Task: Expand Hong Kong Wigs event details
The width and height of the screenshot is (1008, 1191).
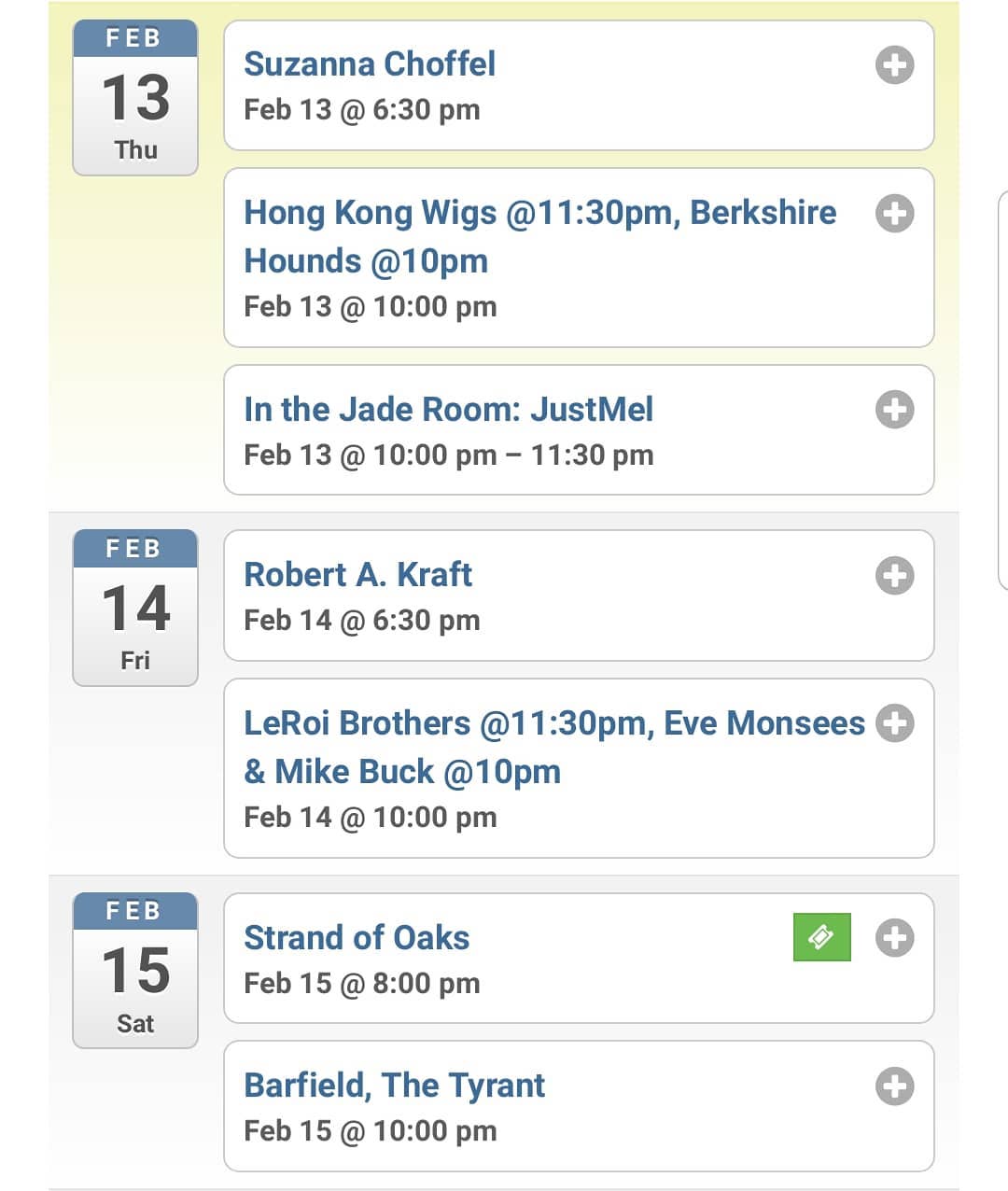Action: (x=894, y=214)
